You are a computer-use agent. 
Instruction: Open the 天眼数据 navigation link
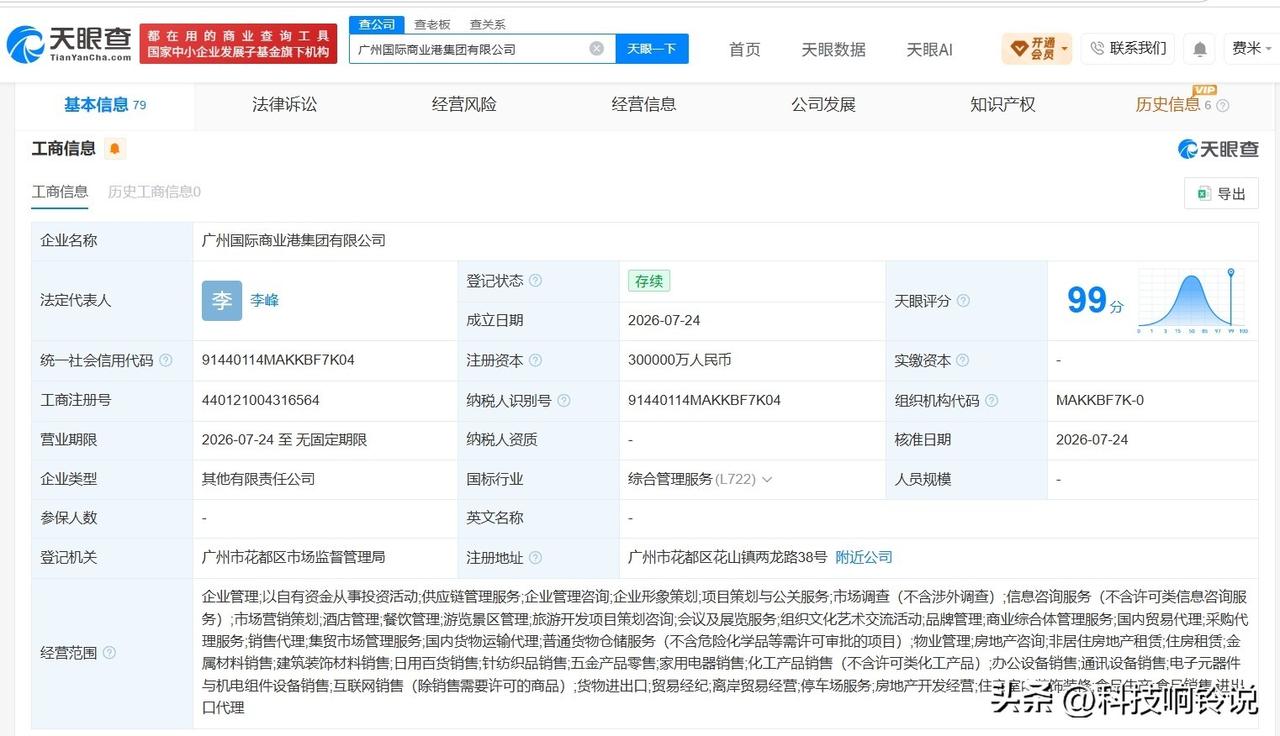pos(833,49)
